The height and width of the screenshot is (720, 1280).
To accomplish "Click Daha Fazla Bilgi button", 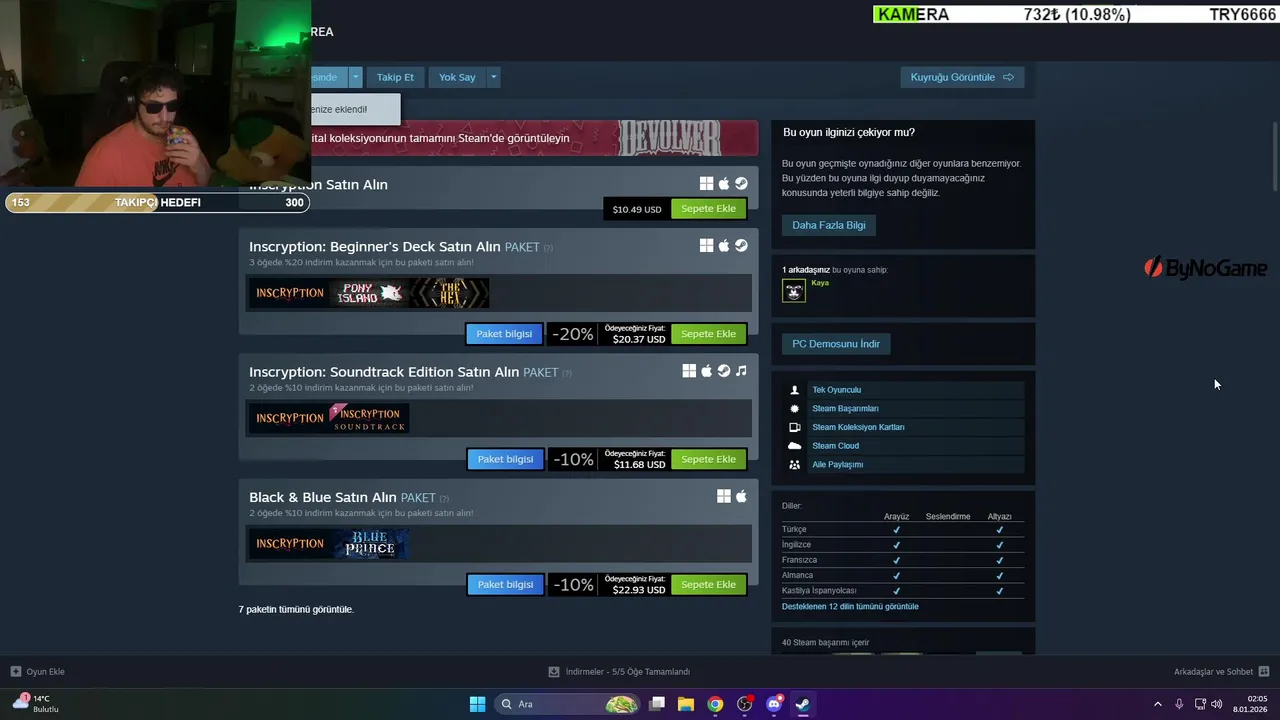I will pyautogui.click(x=829, y=225).
